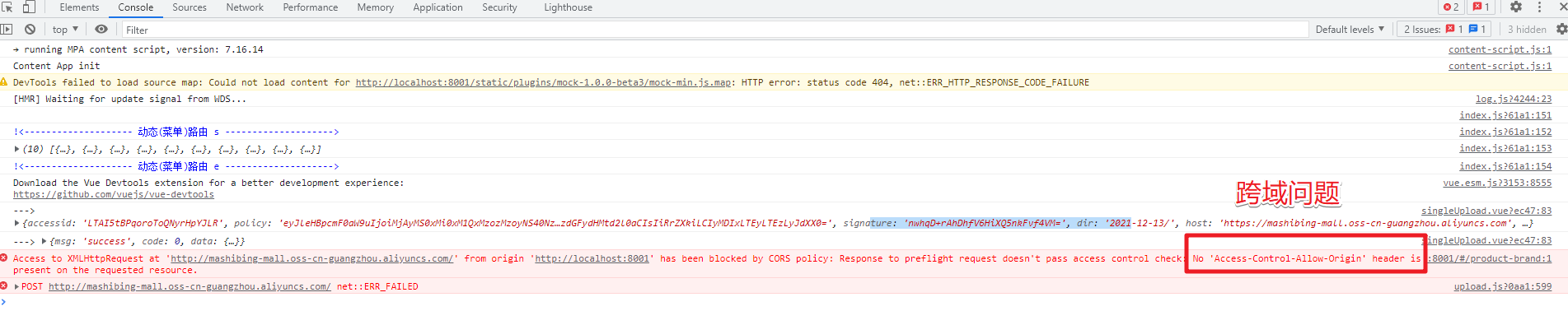Click the red error icon on CORS message
Image resolution: width=1568 pixels, height=311 pixels.
click(x=5, y=258)
